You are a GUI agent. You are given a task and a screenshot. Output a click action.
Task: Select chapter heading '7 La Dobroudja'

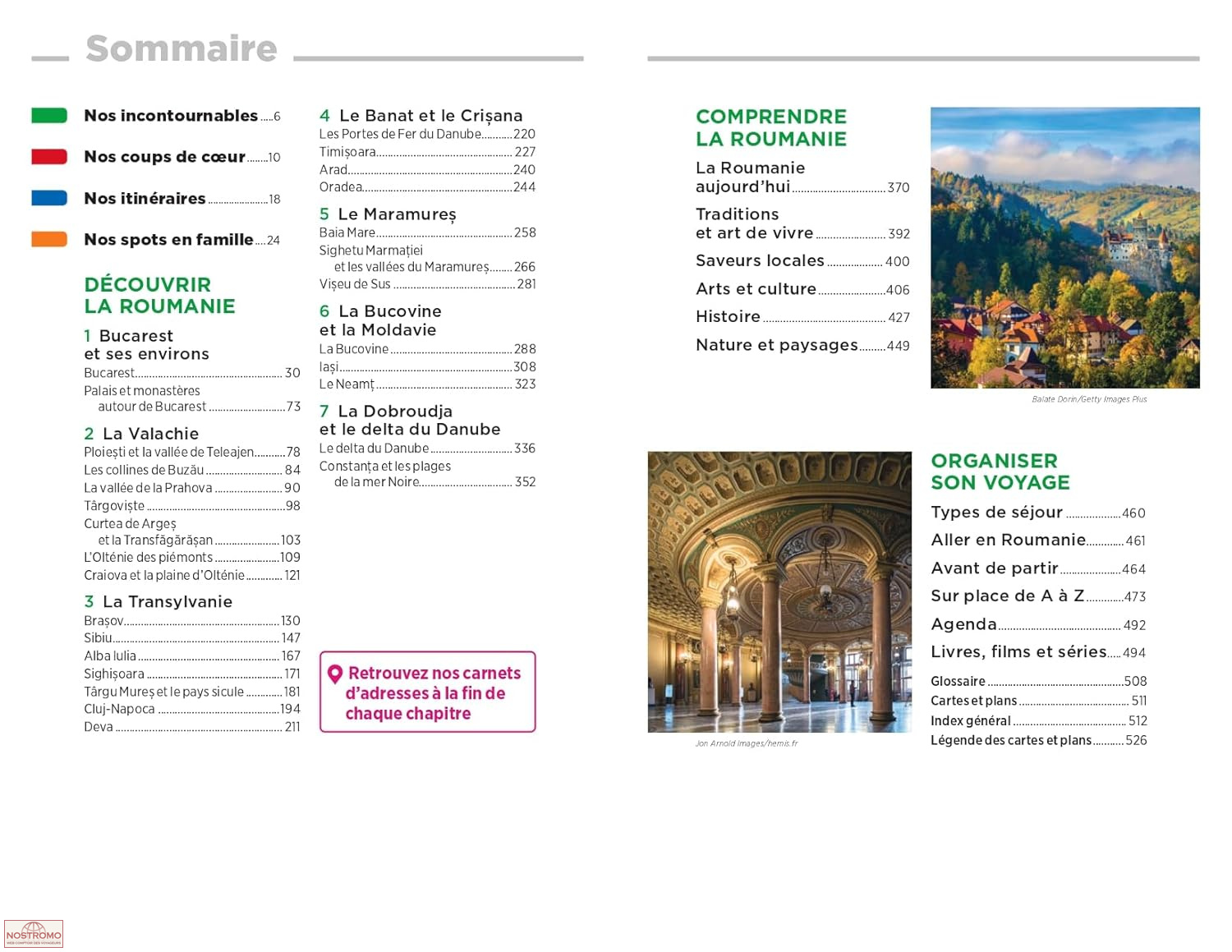pos(410,420)
